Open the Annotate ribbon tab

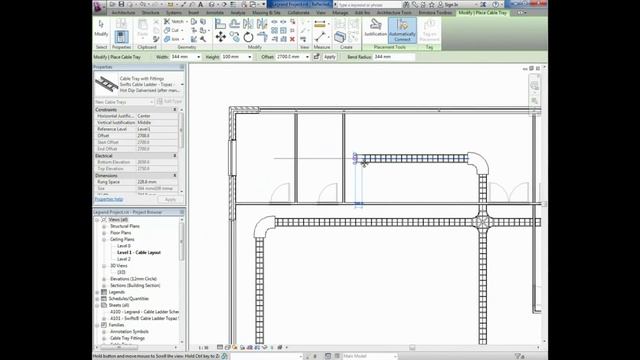click(215, 13)
